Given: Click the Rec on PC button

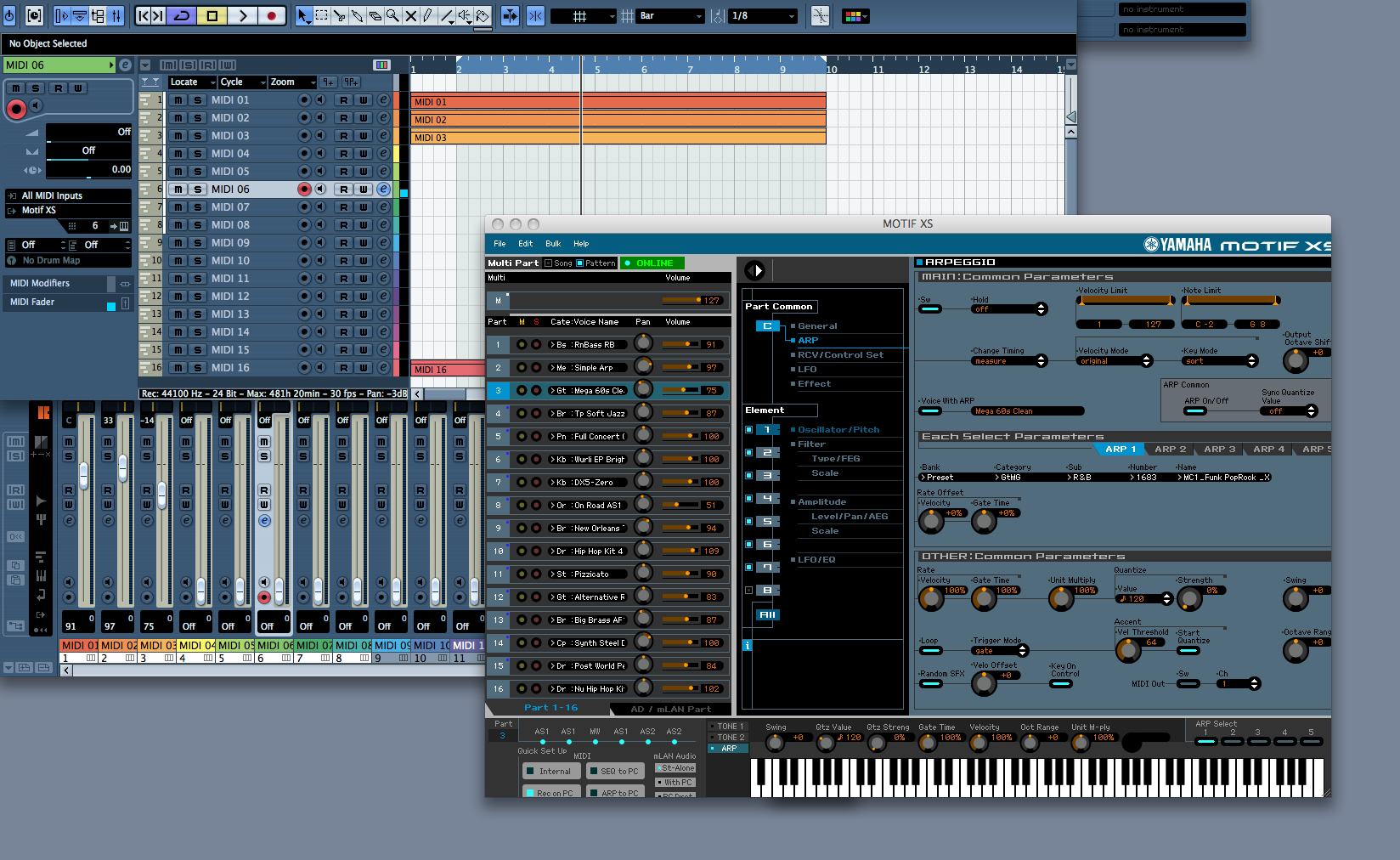Looking at the screenshot, I should click(550, 793).
